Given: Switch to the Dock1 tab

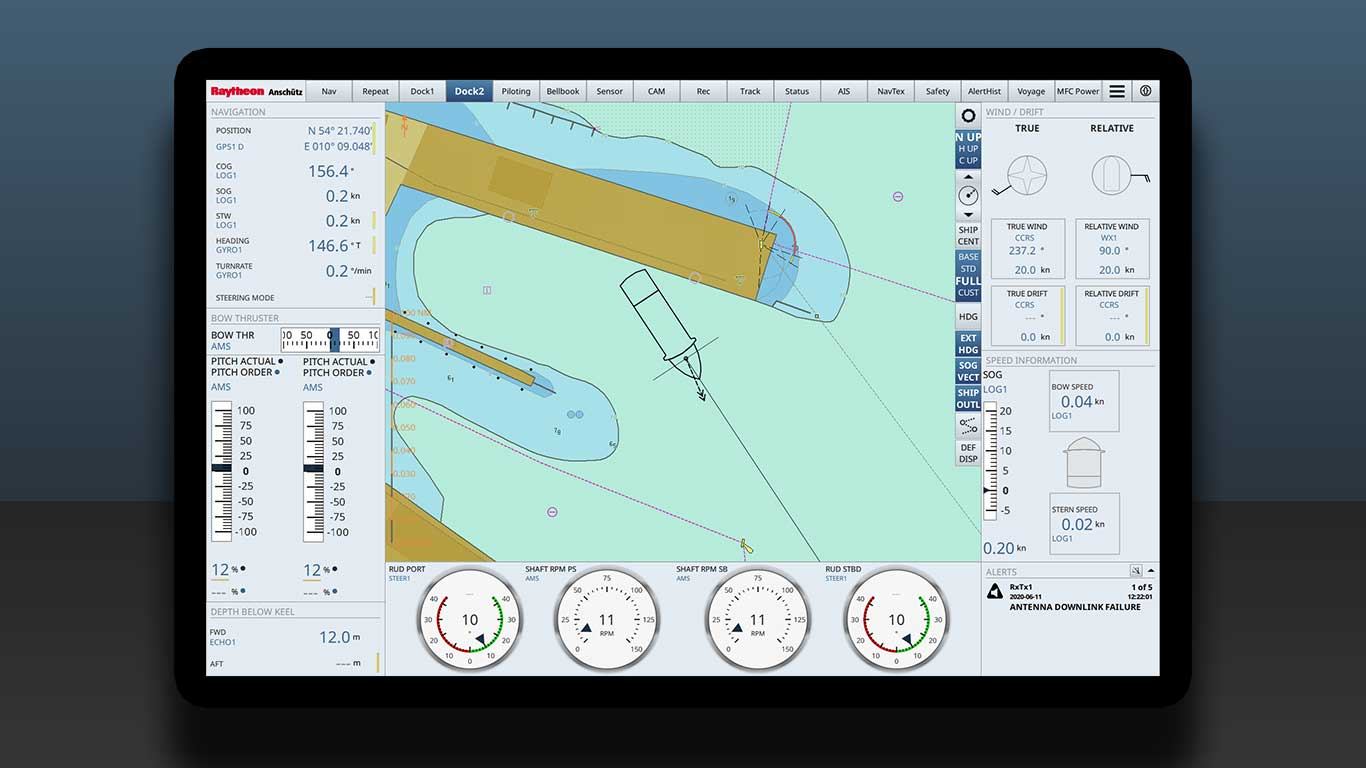Looking at the screenshot, I should 422,91.
